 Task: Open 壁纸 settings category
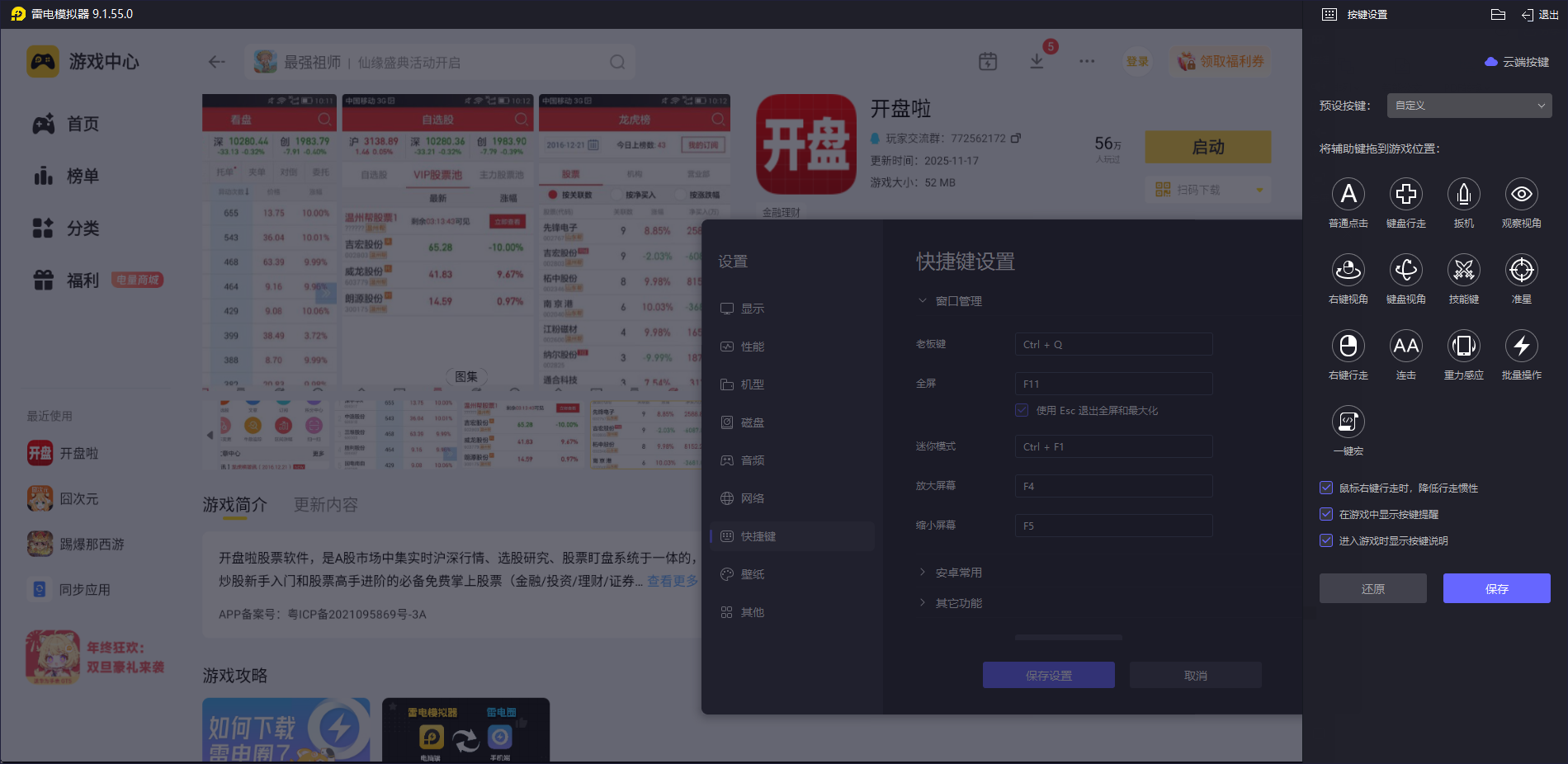pyautogui.click(x=792, y=574)
